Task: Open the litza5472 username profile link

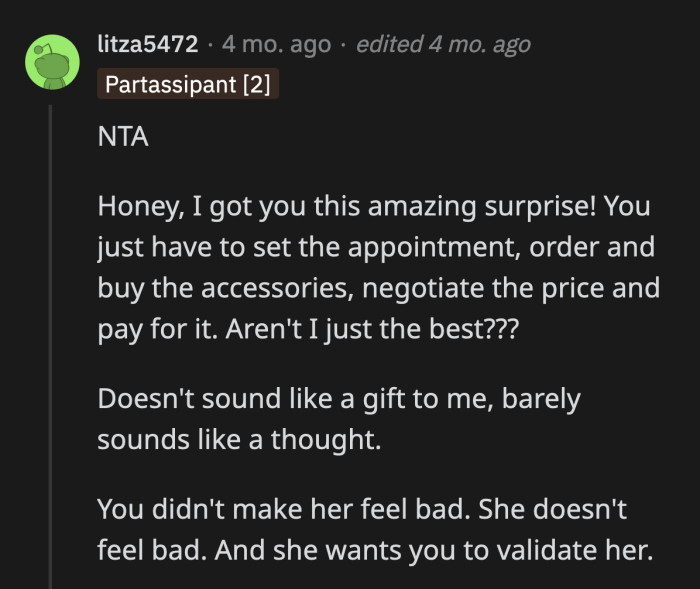Action: click(x=148, y=45)
